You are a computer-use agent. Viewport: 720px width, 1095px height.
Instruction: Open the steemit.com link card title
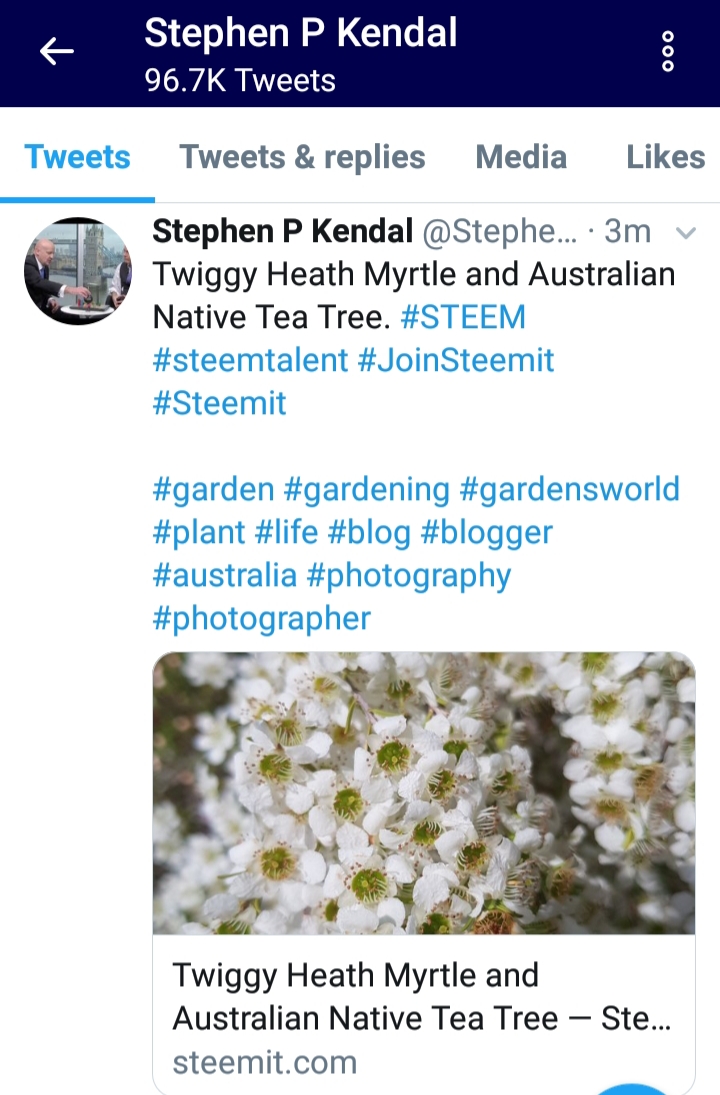(x=422, y=997)
